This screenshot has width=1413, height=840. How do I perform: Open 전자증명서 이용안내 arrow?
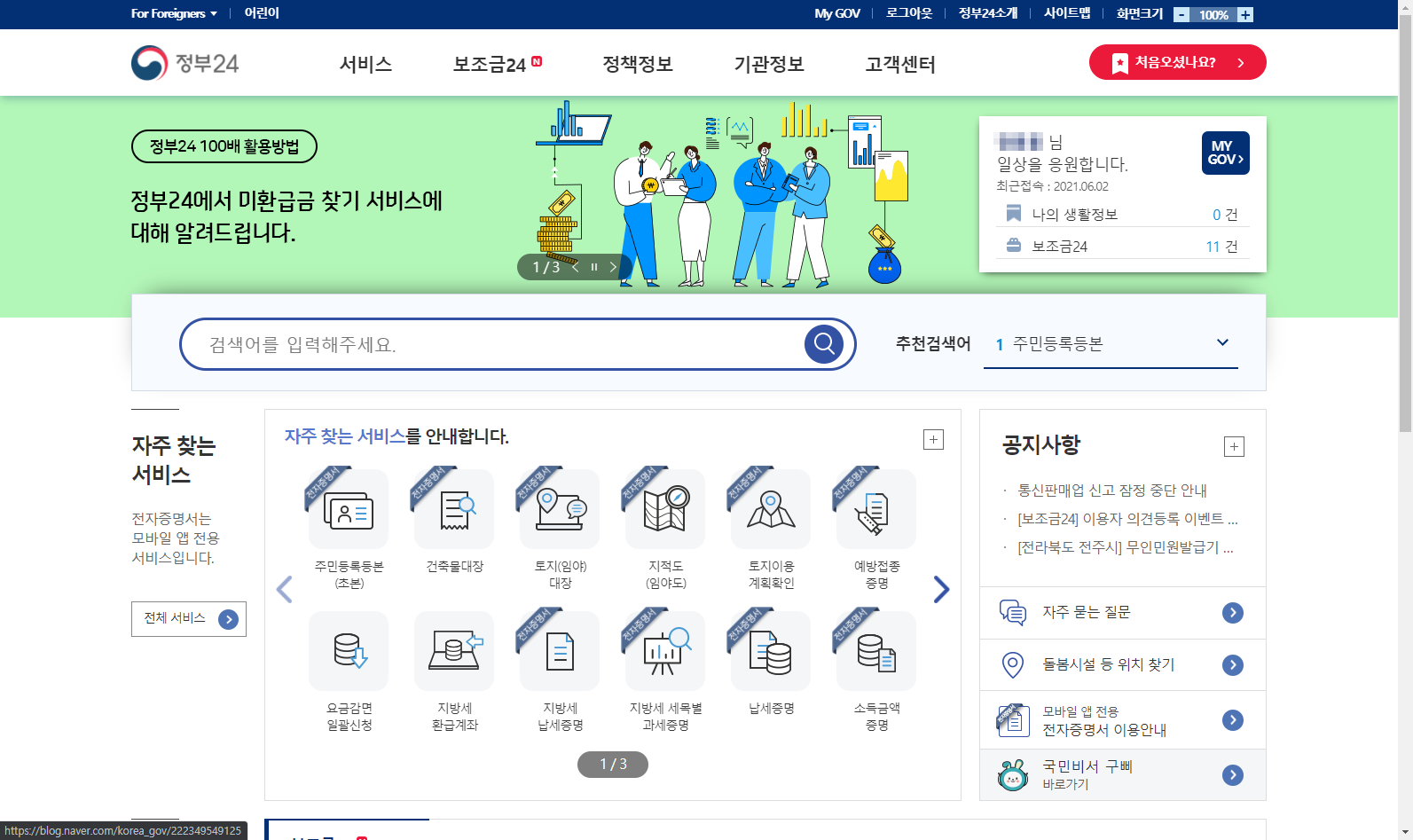1232,719
